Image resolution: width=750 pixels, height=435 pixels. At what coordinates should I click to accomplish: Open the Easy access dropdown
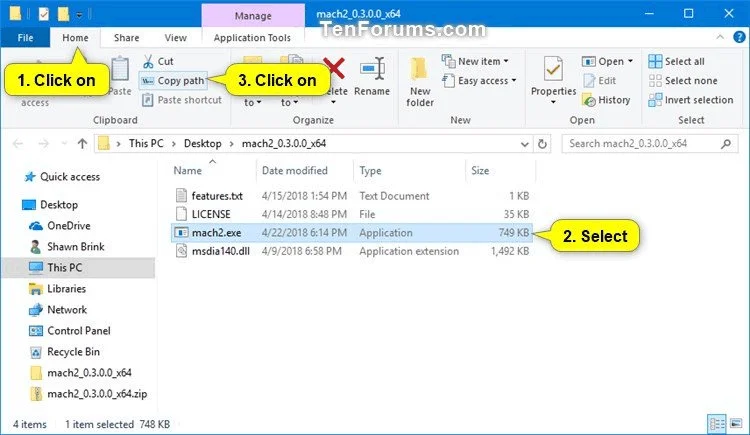pyautogui.click(x=479, y=80)
